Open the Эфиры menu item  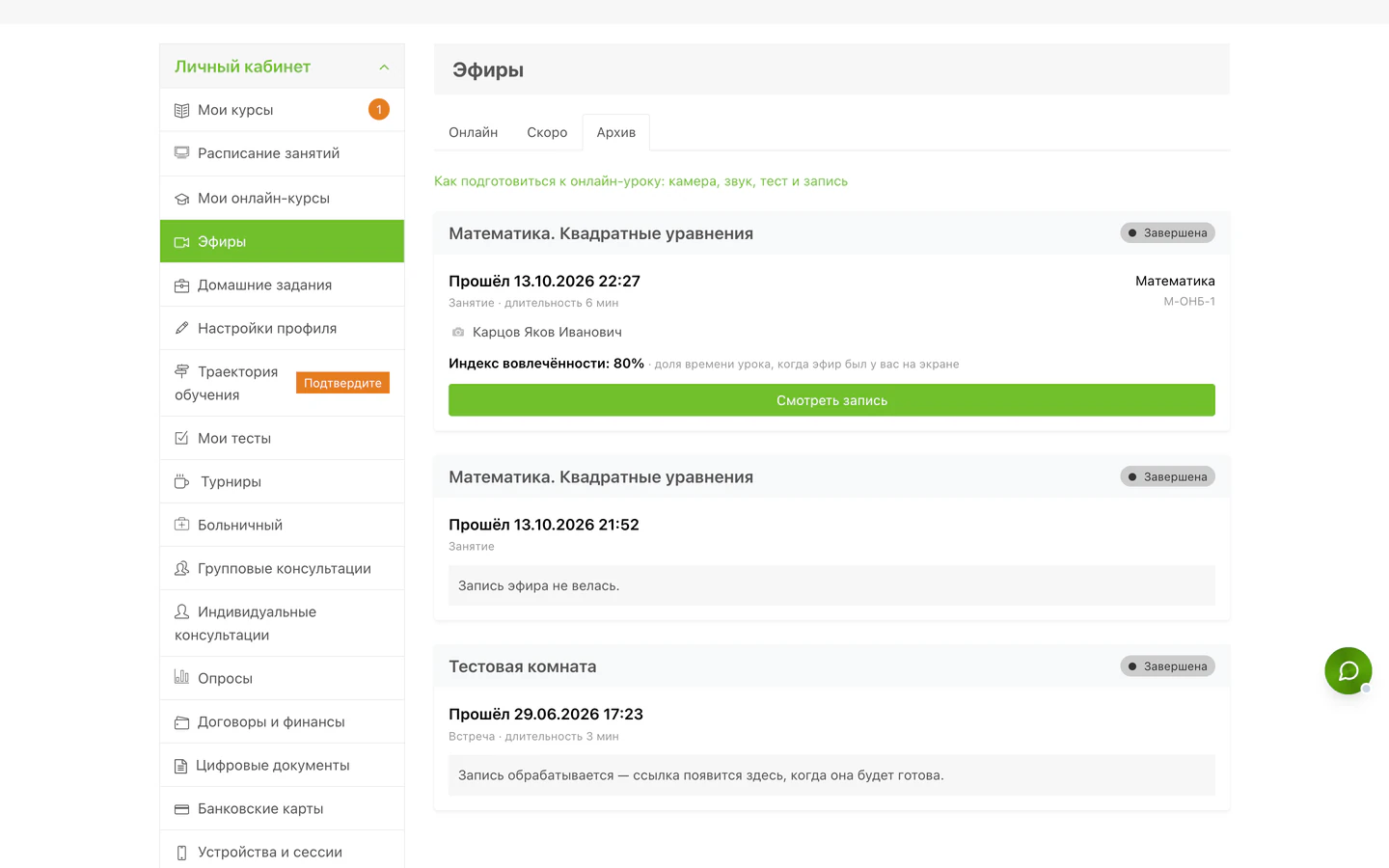pyautogui.click(x=282, y=241)
